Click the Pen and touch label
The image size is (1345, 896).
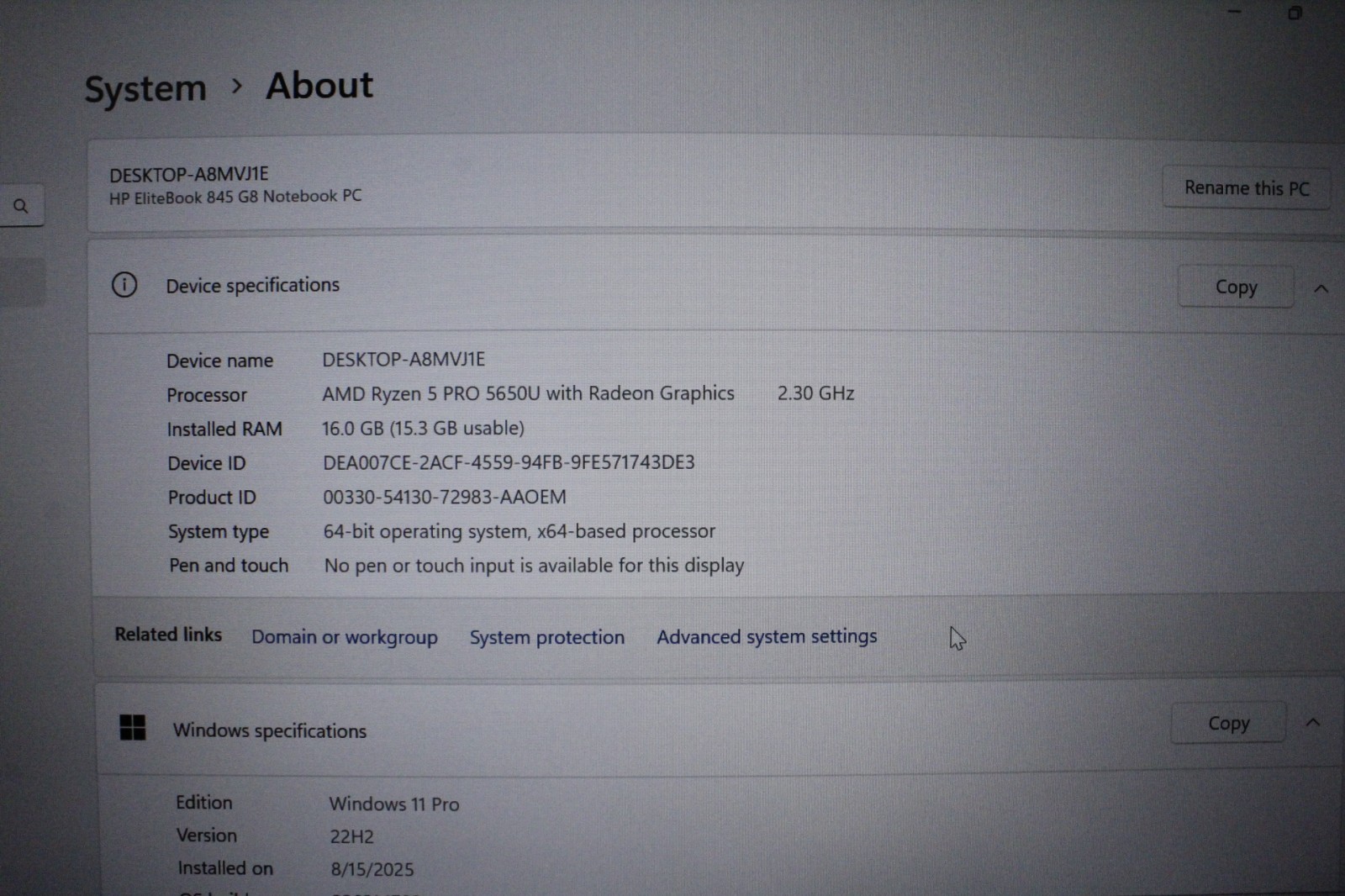click(x=229, y=566)
